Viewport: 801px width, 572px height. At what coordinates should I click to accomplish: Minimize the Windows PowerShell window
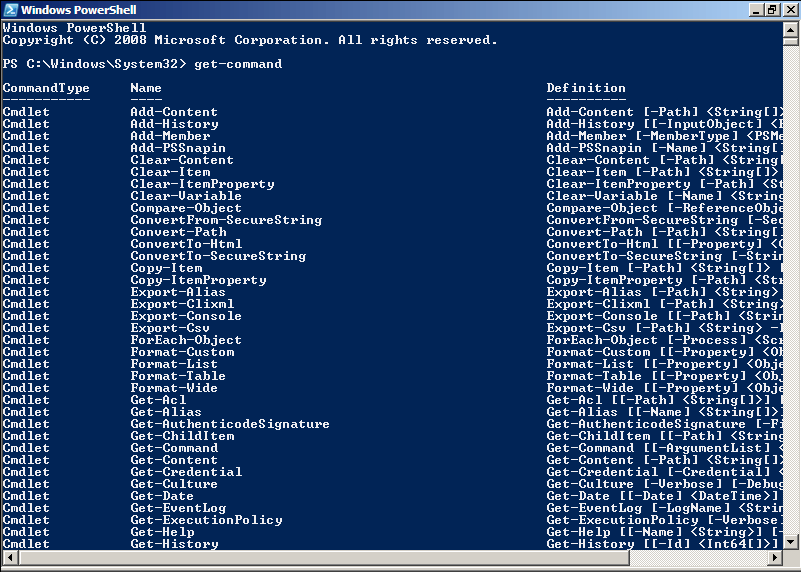[x=755, y=9]
